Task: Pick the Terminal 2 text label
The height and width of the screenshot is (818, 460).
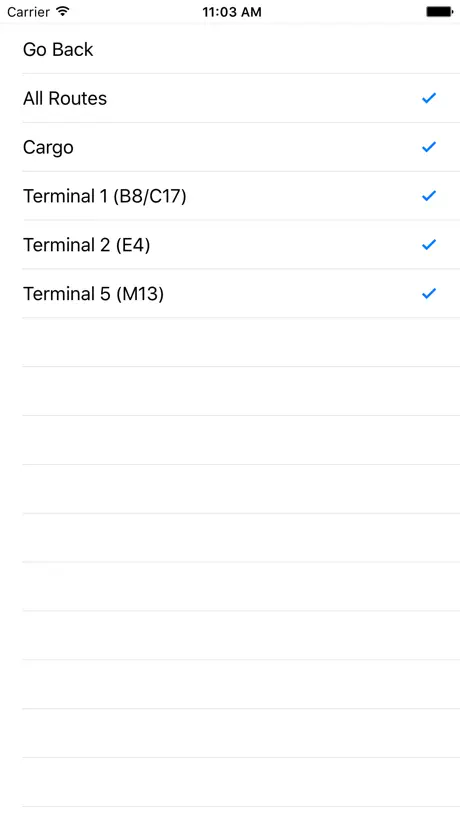Action: [x=67, y=245]
